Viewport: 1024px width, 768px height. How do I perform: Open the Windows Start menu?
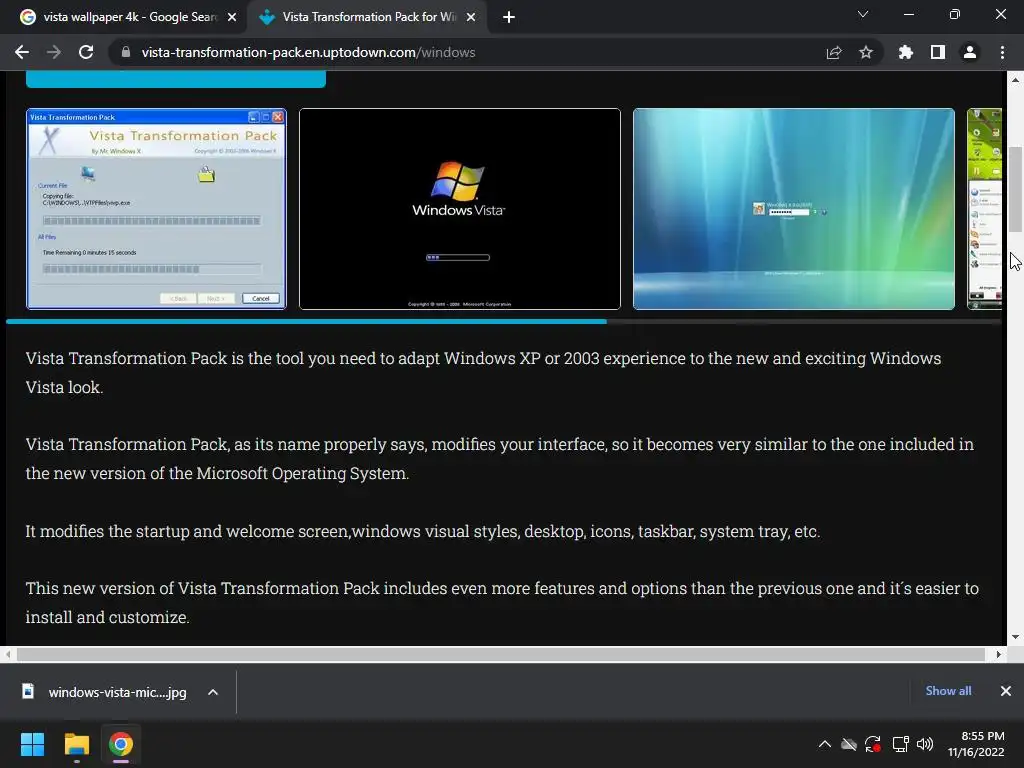coord(32,744)
